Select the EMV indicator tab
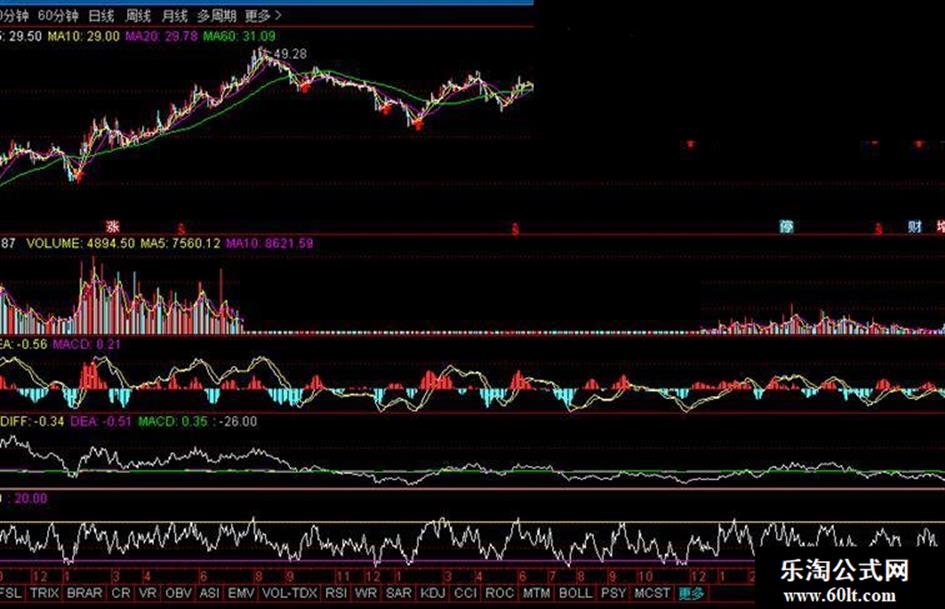 click(x=241, y=593)
